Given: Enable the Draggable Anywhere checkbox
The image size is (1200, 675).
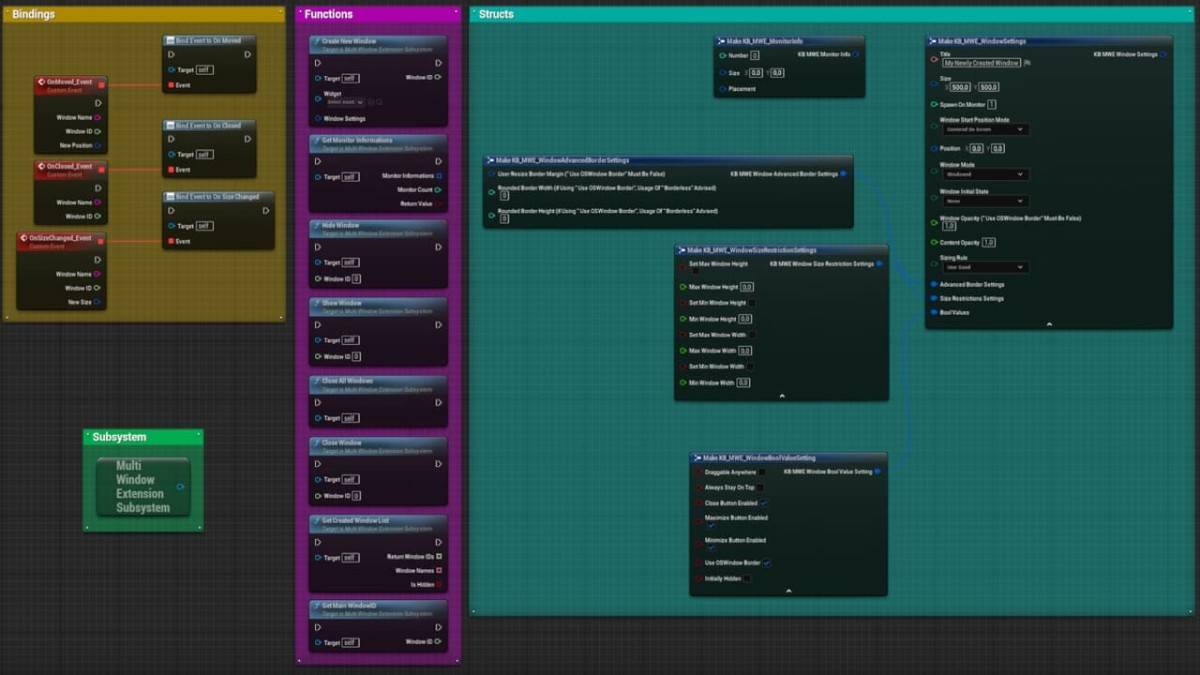Looking at the screenshot, I should (762, 472).
